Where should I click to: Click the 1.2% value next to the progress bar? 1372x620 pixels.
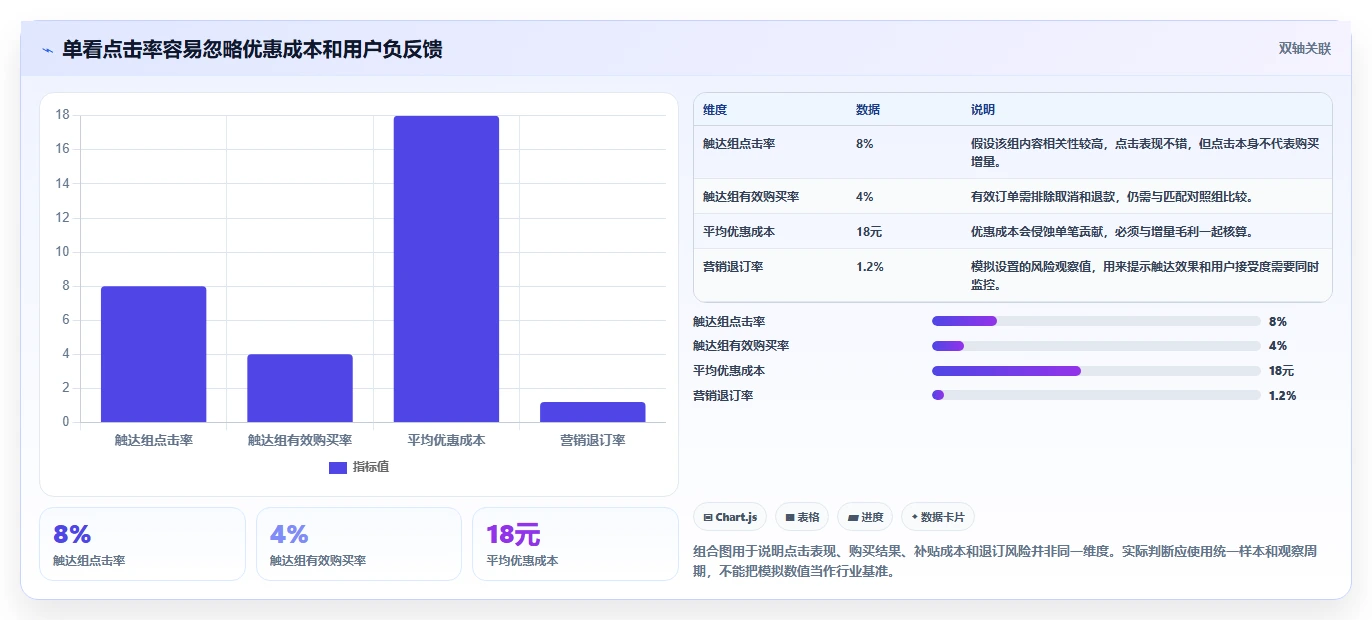[x=1282, y=396]
